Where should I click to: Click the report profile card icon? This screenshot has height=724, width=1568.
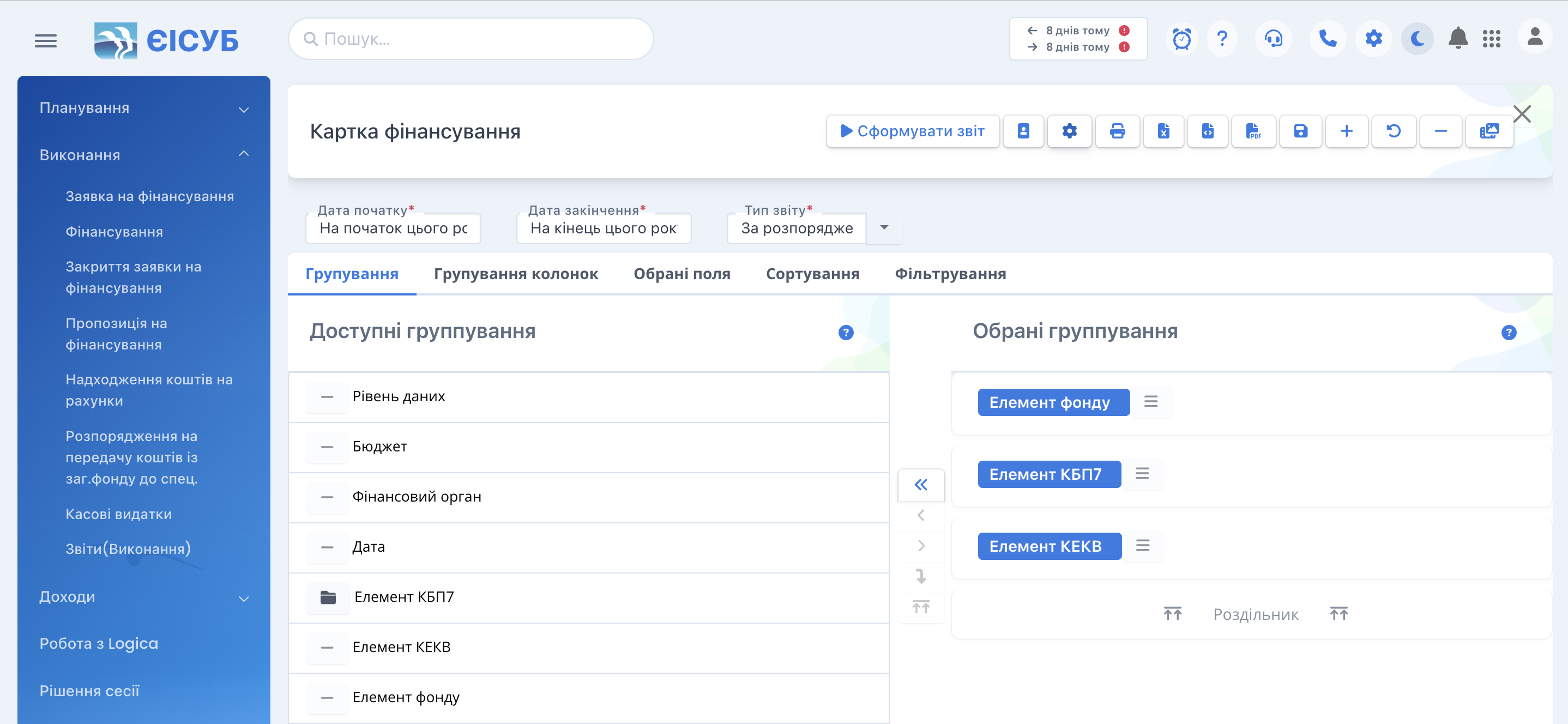pyautogui.click(x=1023, y=131)
